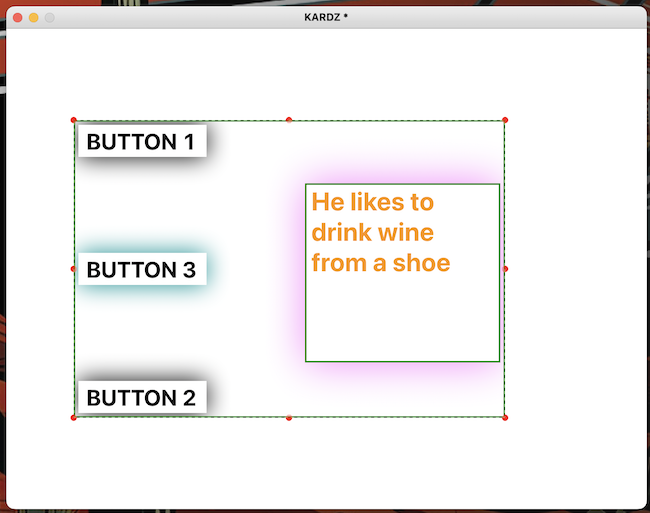Click the right-middle red resize handle
Screen dimensions: 650x513
tap(505, 268)
